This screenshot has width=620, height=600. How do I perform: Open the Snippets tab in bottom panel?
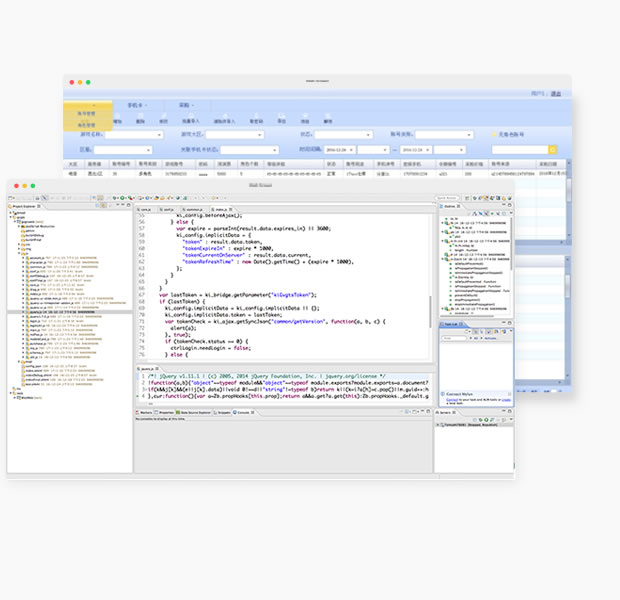click(222, 413)
